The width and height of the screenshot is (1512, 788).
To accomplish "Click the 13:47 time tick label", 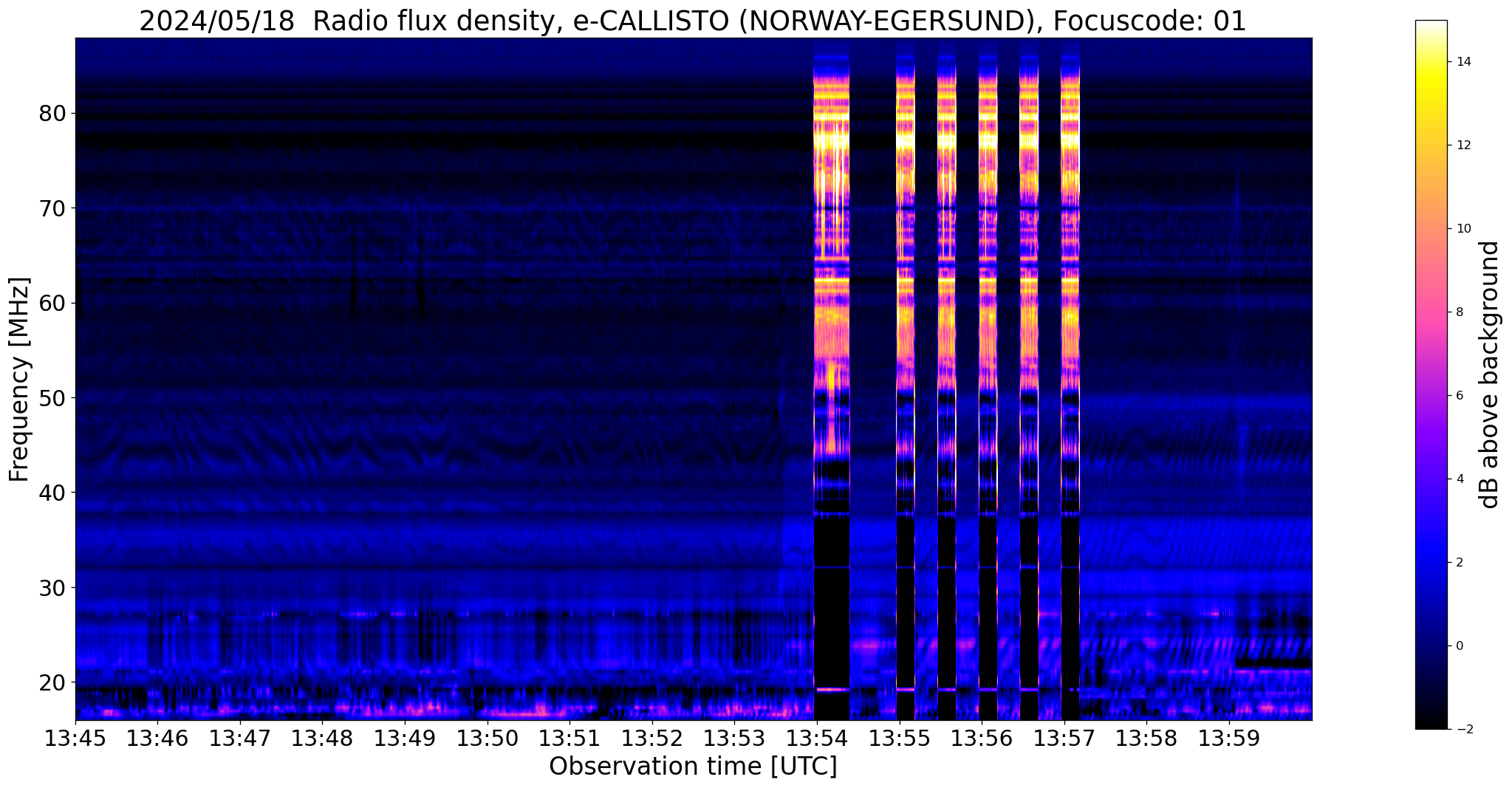I will (240, 739).
